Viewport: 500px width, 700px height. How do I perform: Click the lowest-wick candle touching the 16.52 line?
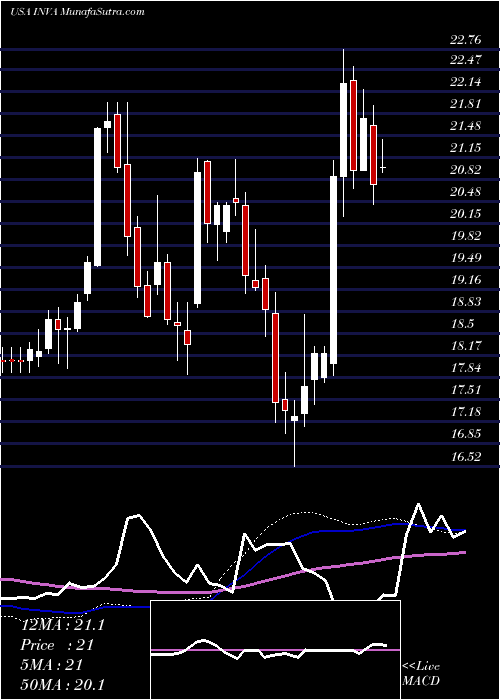click(x=295, y=419)
